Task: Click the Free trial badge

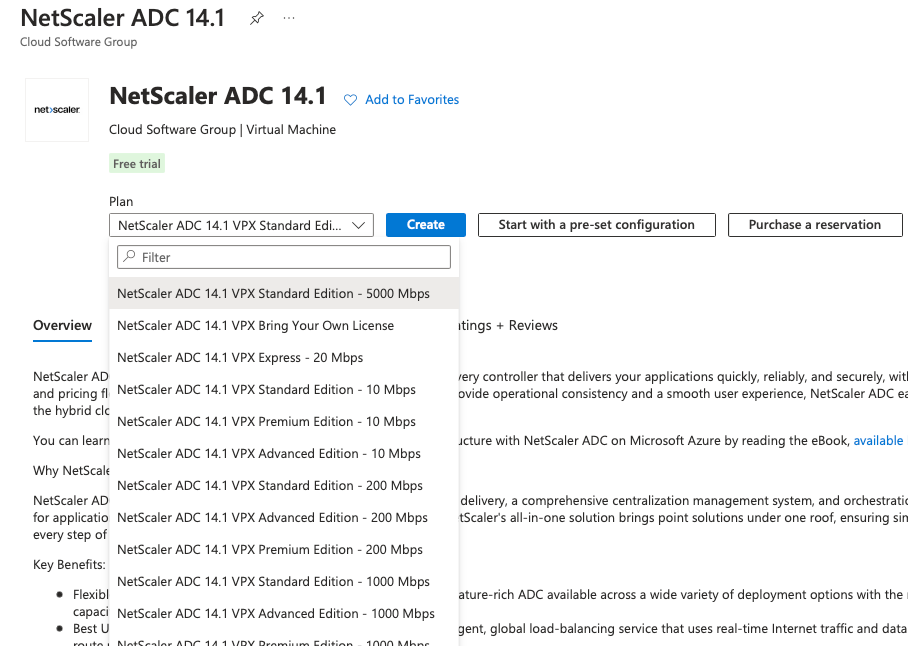Action: 137,164
